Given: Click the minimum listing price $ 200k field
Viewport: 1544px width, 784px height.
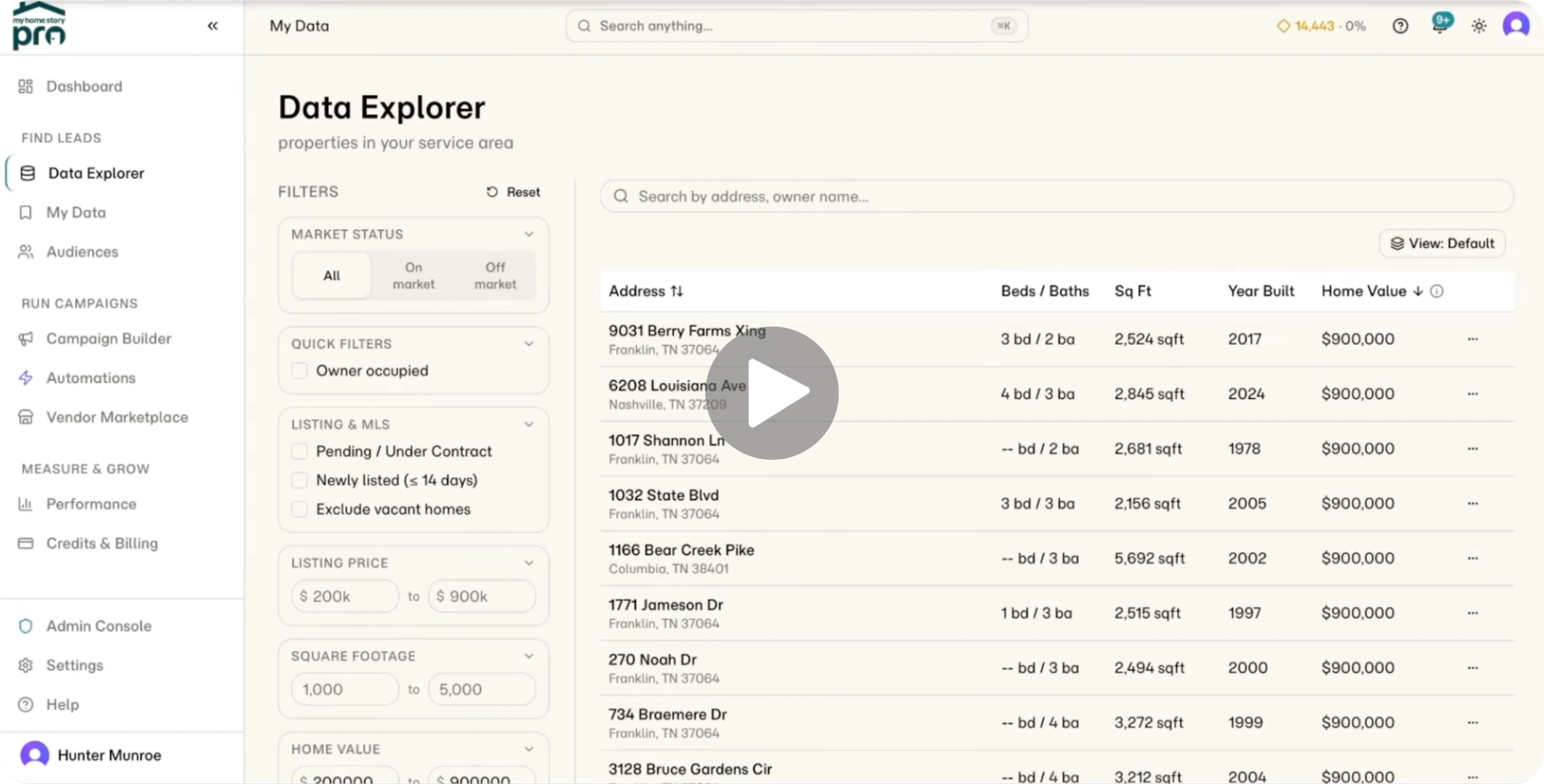Looking at the screenshot, I should tap(345, 597).
